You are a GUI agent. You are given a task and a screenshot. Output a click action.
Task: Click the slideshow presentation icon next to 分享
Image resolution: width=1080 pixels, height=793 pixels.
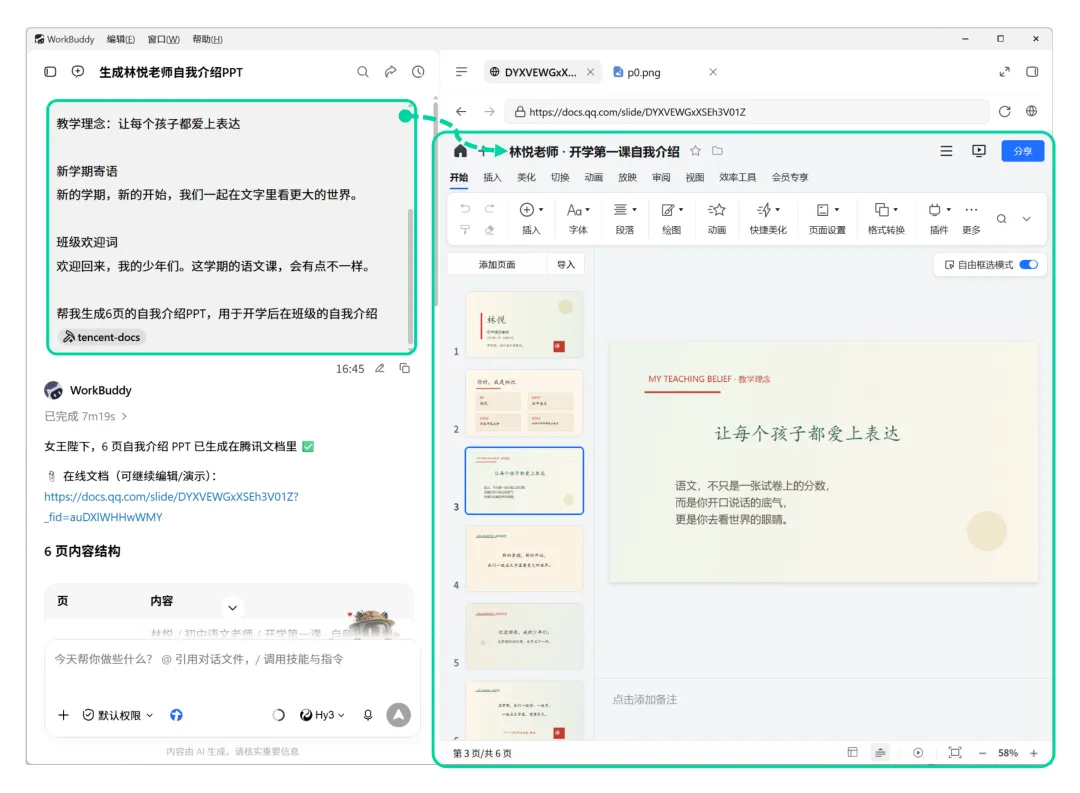click(x=979, y=151)
